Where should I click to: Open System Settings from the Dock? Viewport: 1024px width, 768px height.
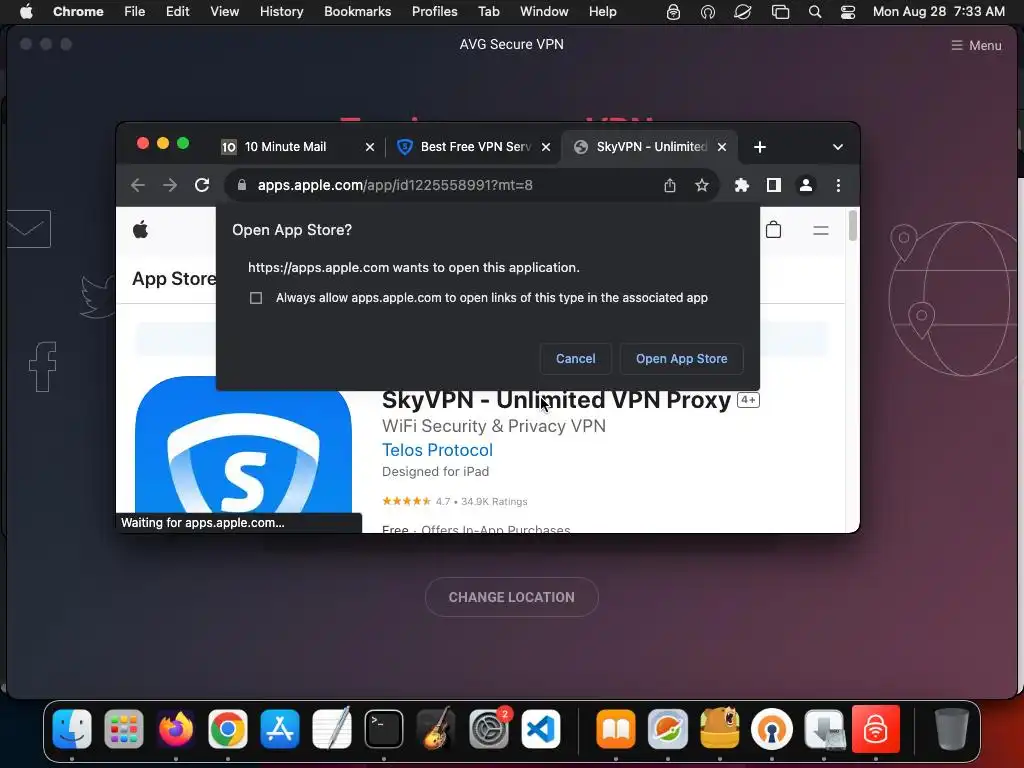[x=488, y=728]
